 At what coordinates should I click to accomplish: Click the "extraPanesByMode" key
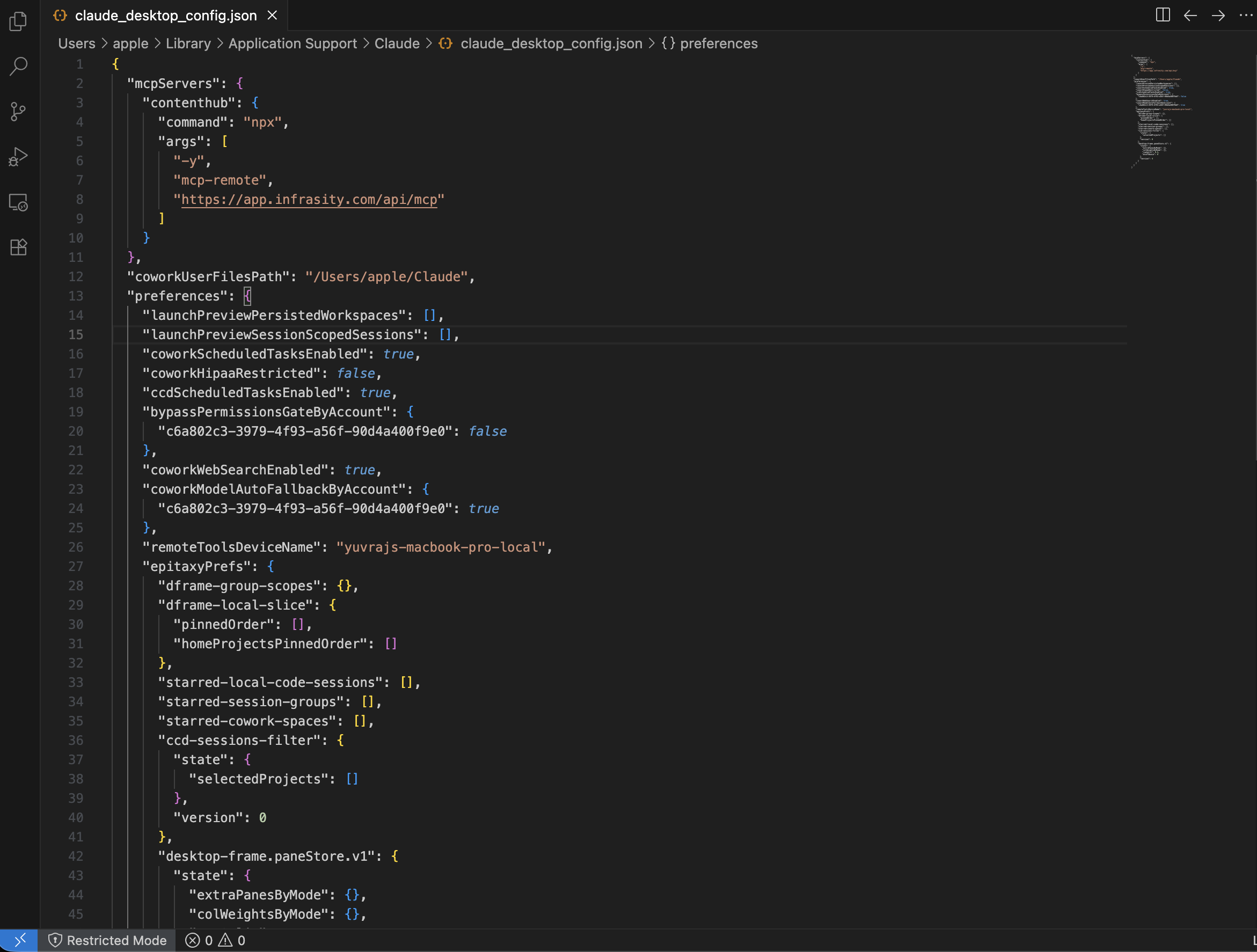(x=259, y=895)
